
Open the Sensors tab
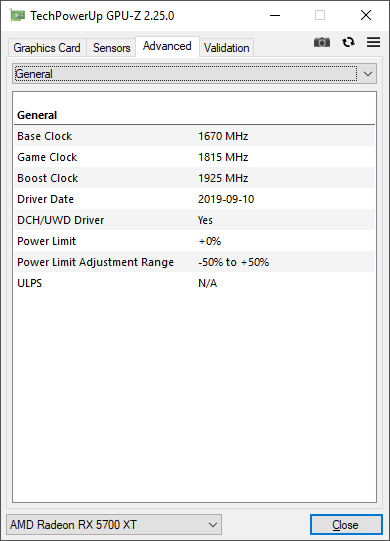coord(111,48)
